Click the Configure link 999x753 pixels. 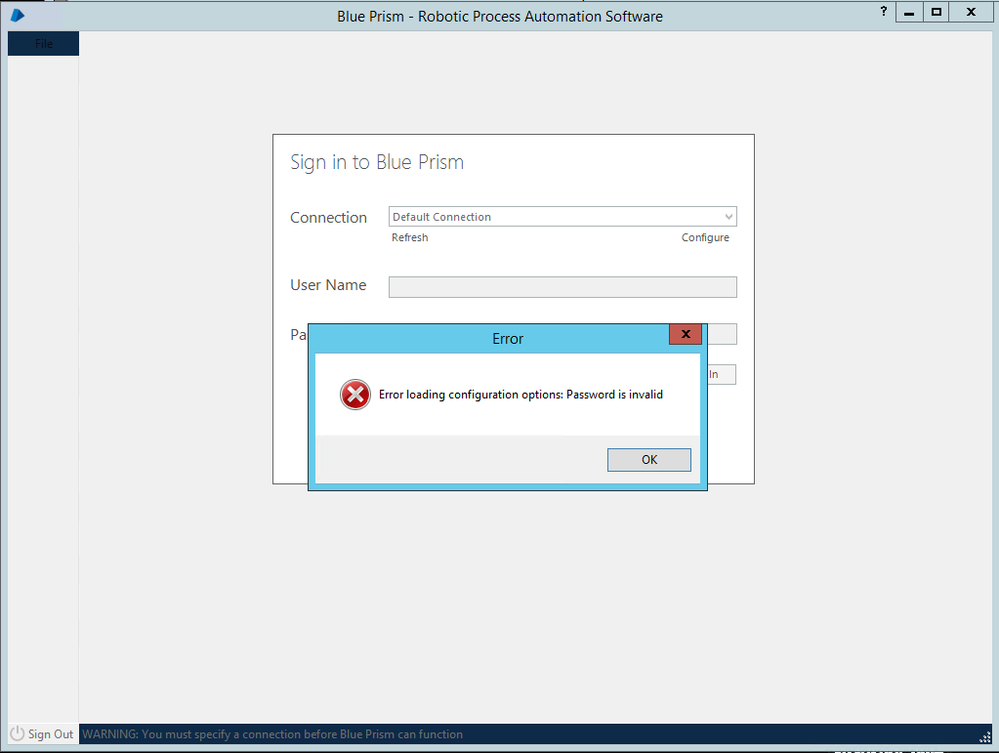(705, 238)
